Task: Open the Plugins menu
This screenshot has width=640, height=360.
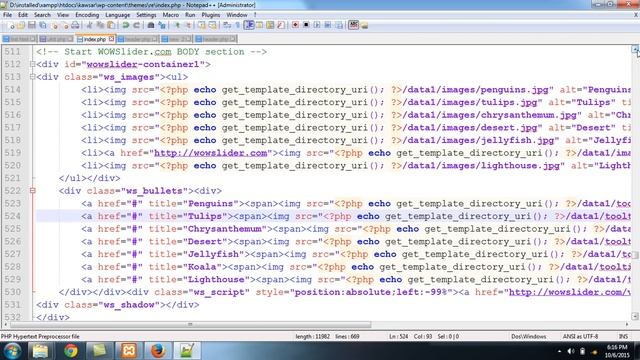Action: (211, 15)
